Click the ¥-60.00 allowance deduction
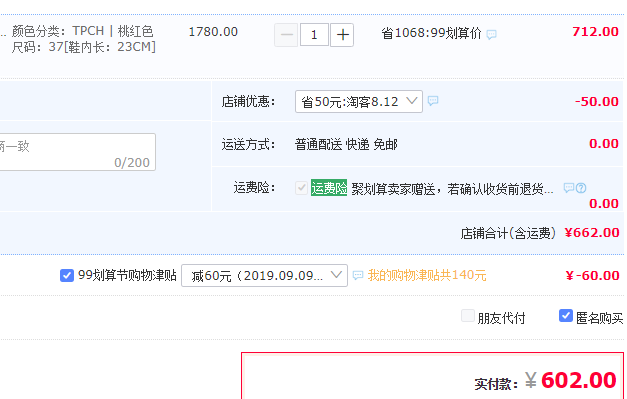The width and height of the screenshot is (627, 399). [x=592, y=275]
